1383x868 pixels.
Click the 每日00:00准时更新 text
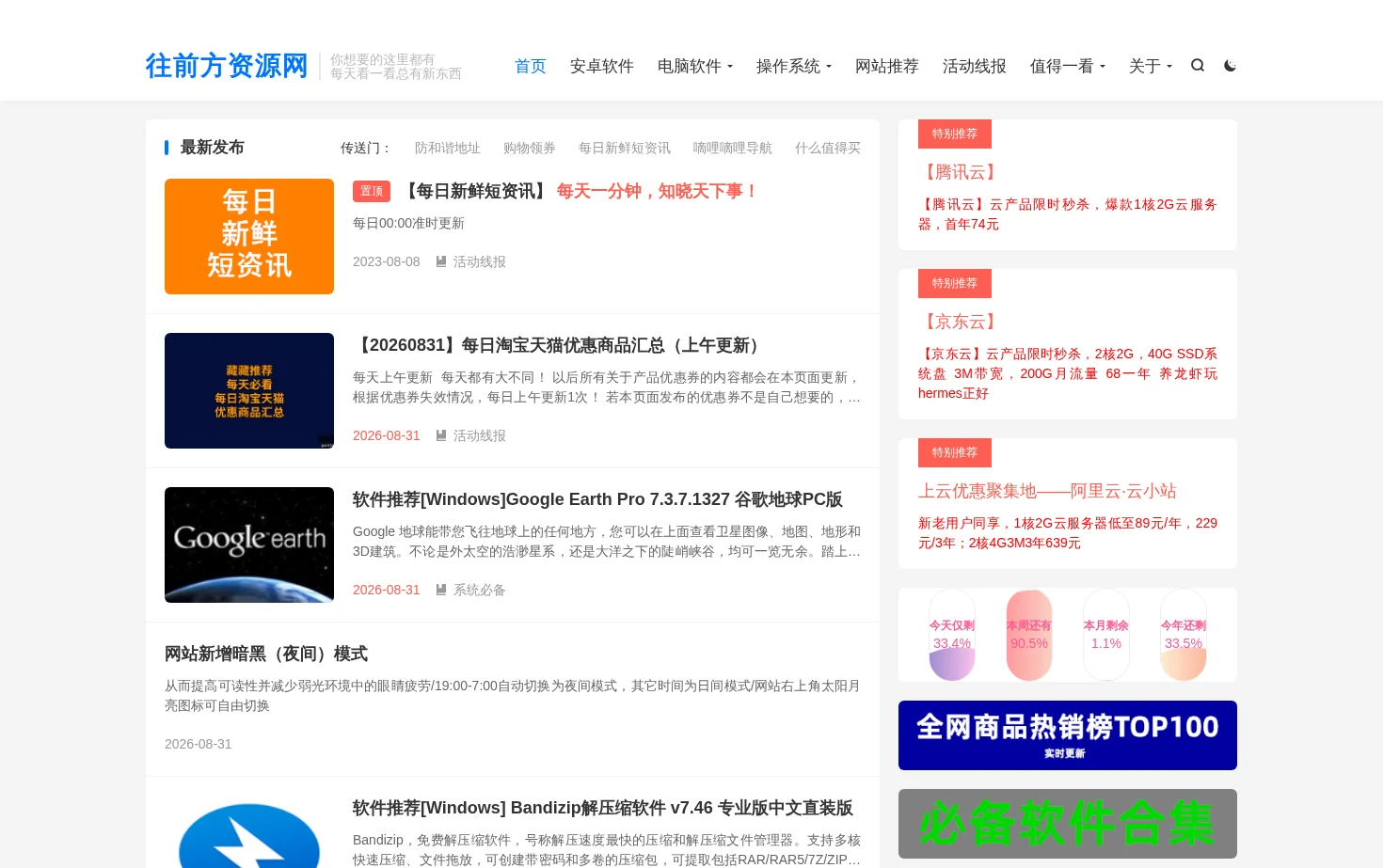pos(408,223)
